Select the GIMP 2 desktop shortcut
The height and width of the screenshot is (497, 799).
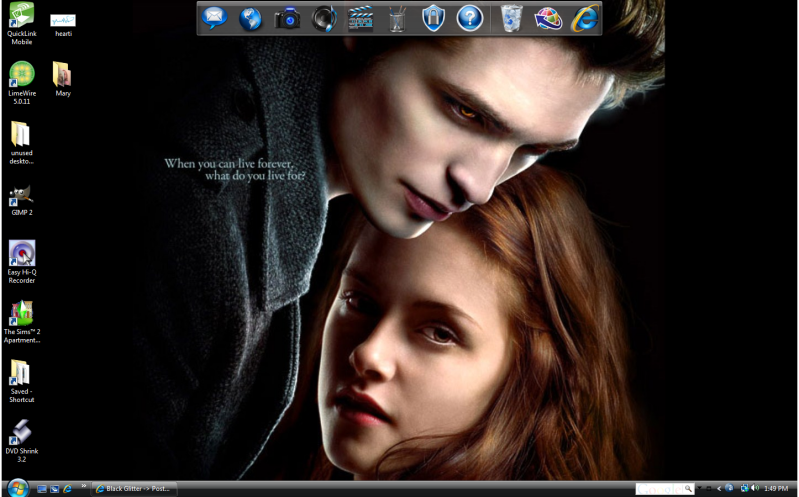(21, 197)
